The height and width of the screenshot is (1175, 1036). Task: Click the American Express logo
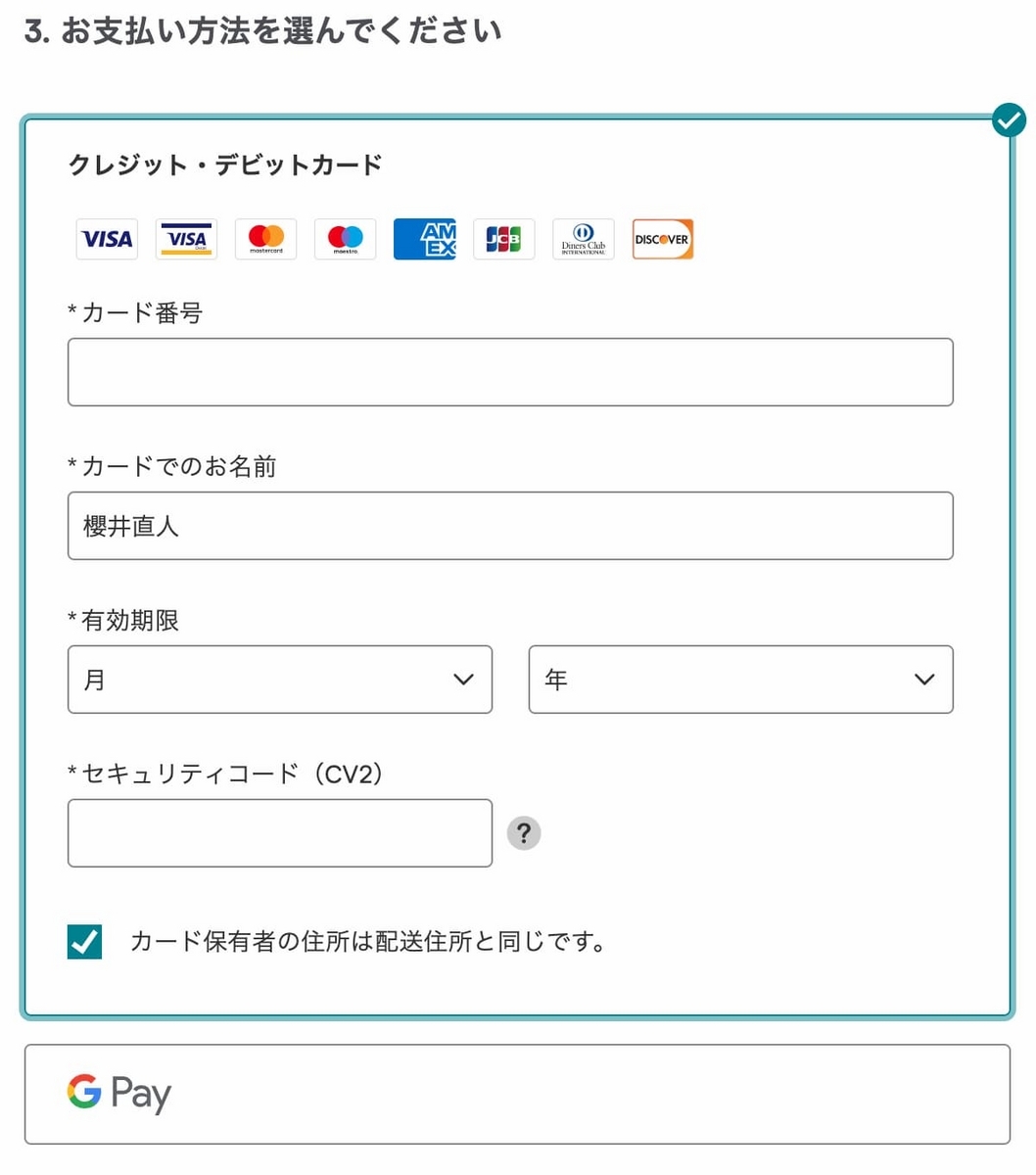click(424, 238)
